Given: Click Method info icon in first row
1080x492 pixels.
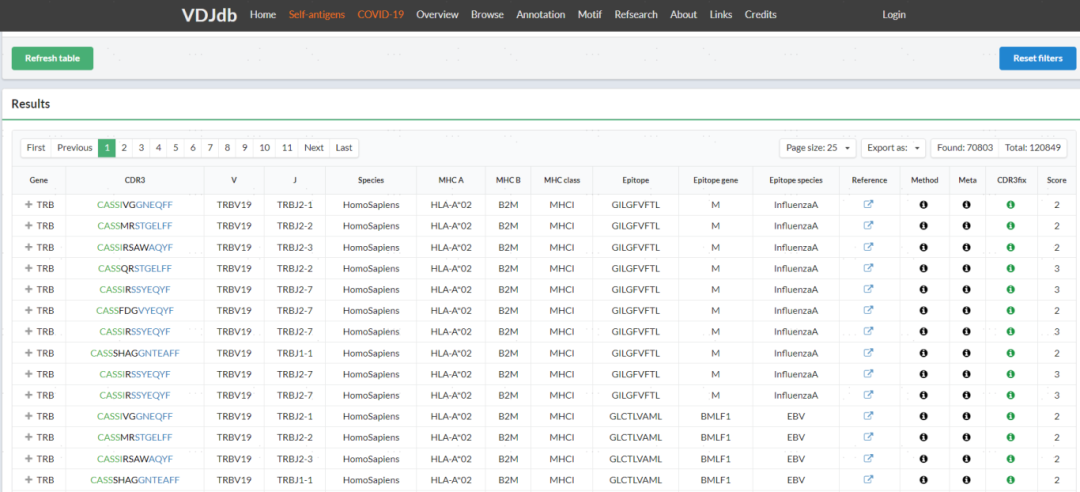Looking at the screenshot, I should 924,204.
